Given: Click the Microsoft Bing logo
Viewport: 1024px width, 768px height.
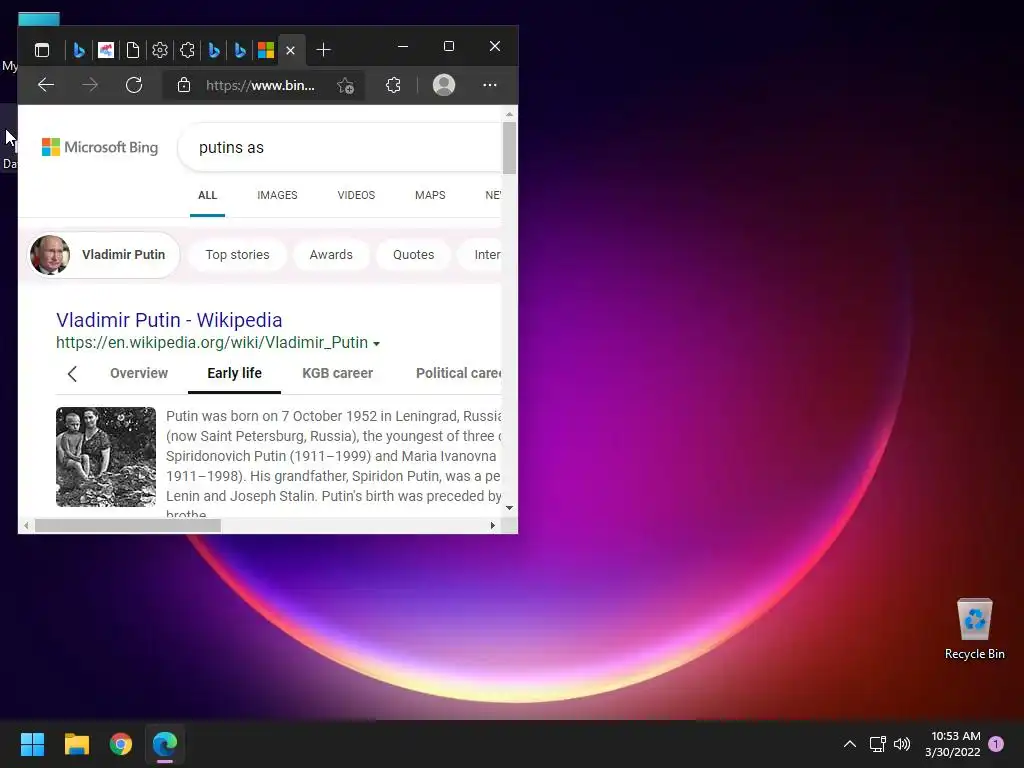Looking at the screenshot, I should 100,147.
